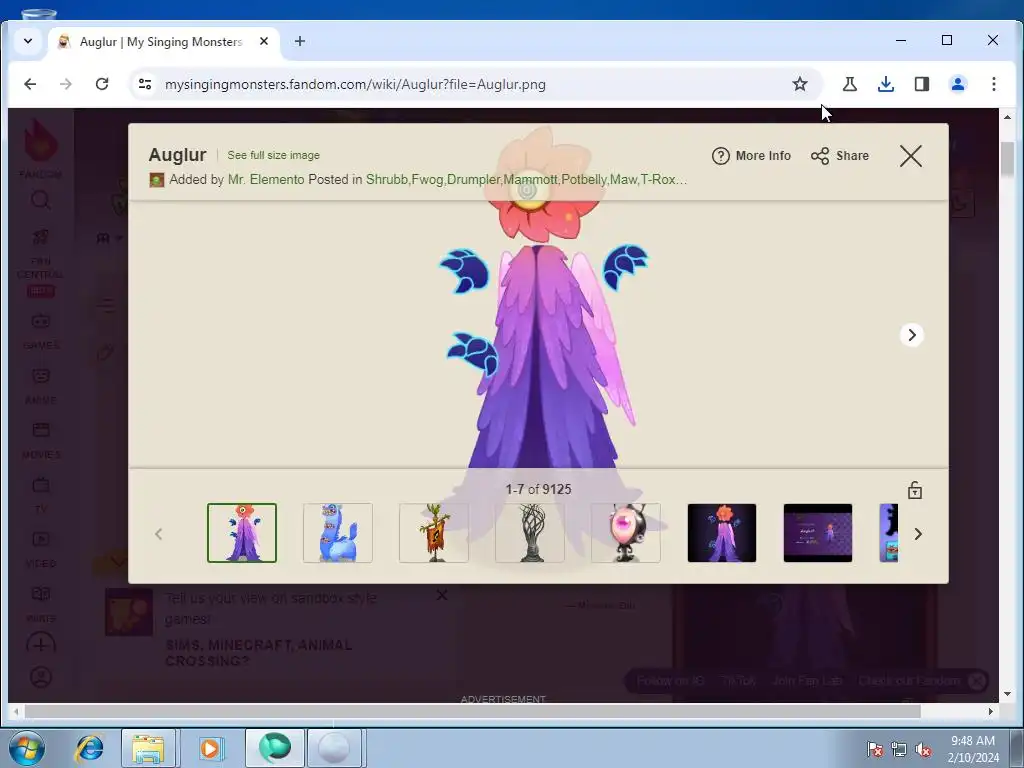Open the tab search dropdown
This screenshot has width=1024, height=768.
[28, 41]
